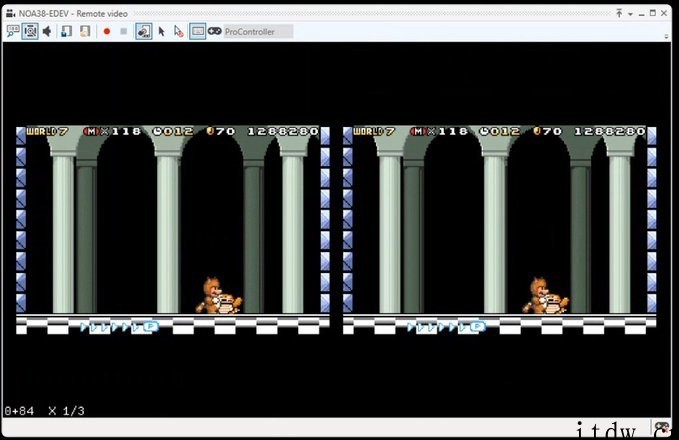This screenshot has width=679, height=440.
Task: Minimize the Remote video window
Action: coord(641,14)
